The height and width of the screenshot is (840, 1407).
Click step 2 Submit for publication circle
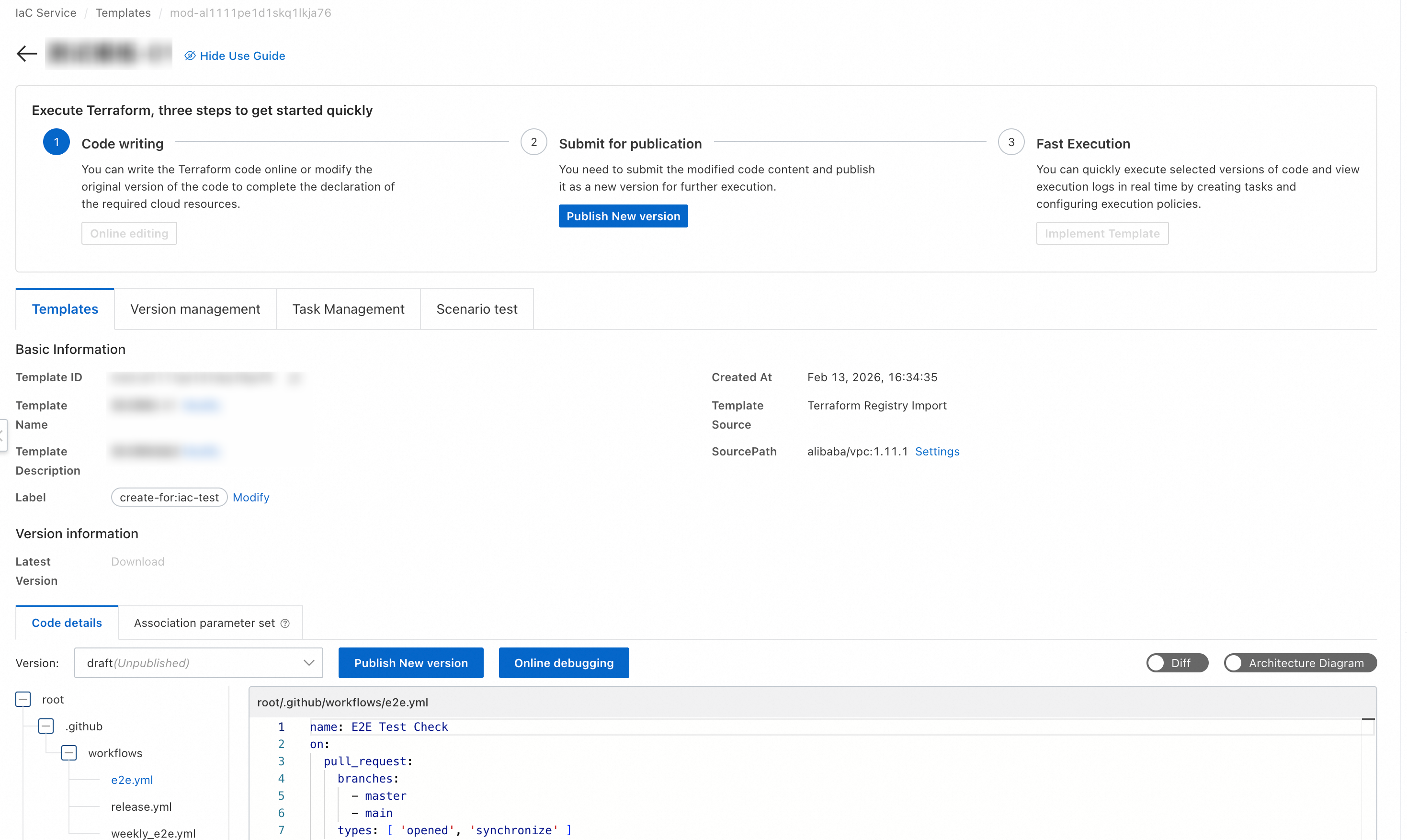(533, 142)
